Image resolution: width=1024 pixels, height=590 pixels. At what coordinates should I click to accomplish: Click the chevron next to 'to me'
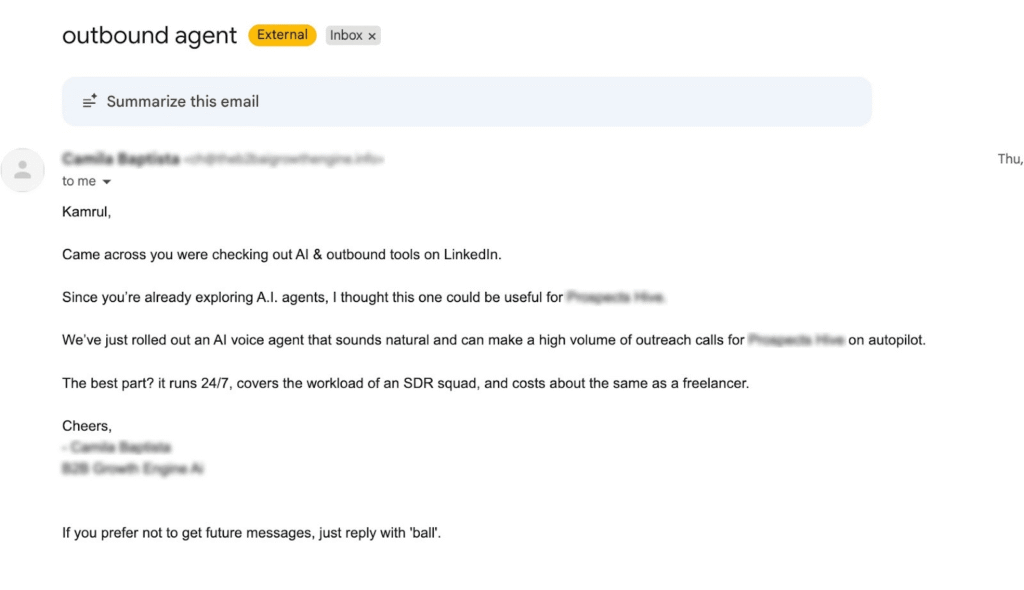[106, 181]
